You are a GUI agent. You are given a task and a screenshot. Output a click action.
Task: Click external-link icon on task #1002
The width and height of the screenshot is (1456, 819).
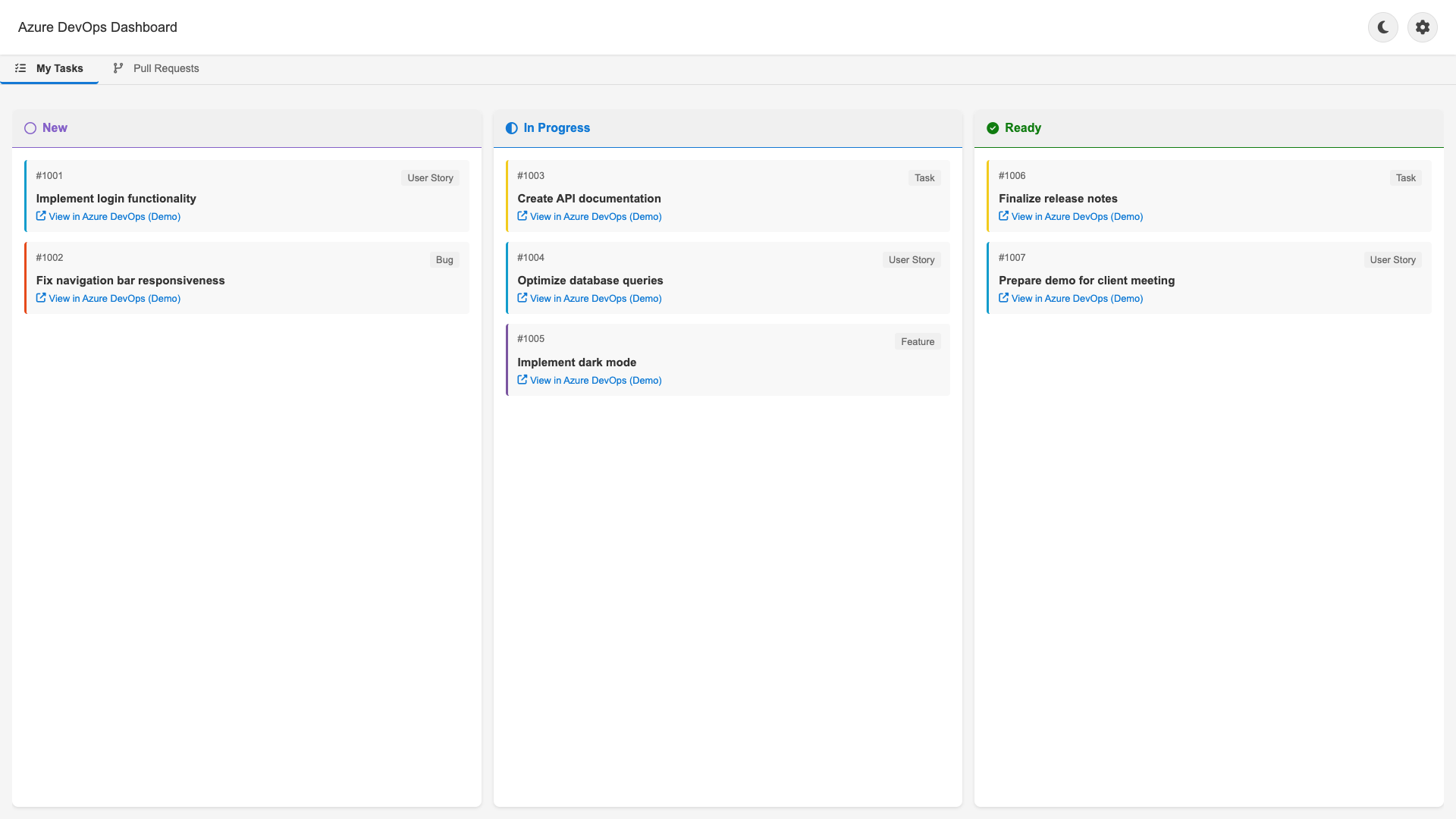coord(41,298)
